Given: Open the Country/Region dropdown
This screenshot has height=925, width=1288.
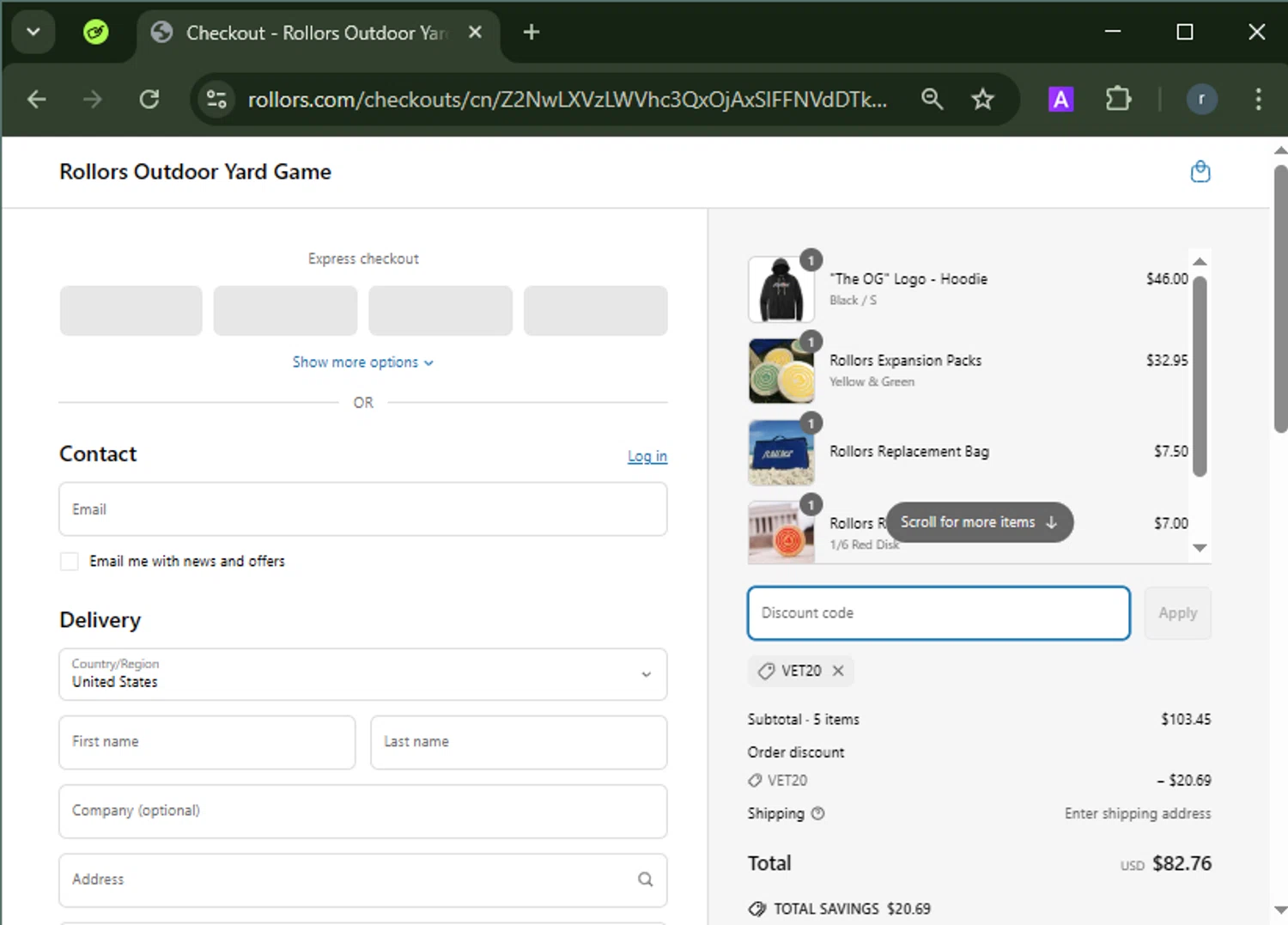Looking at the screenshot, I should pyautogui.click(x=363, y=674).
